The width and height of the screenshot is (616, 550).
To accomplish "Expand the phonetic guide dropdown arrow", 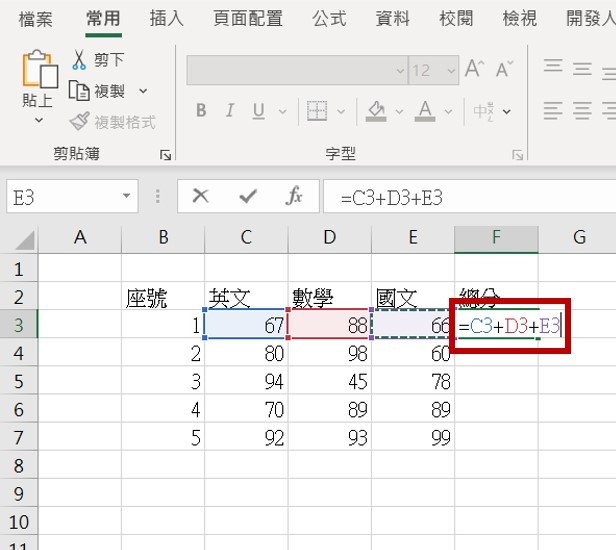I will pyautogui.click(x=507, y=112).
